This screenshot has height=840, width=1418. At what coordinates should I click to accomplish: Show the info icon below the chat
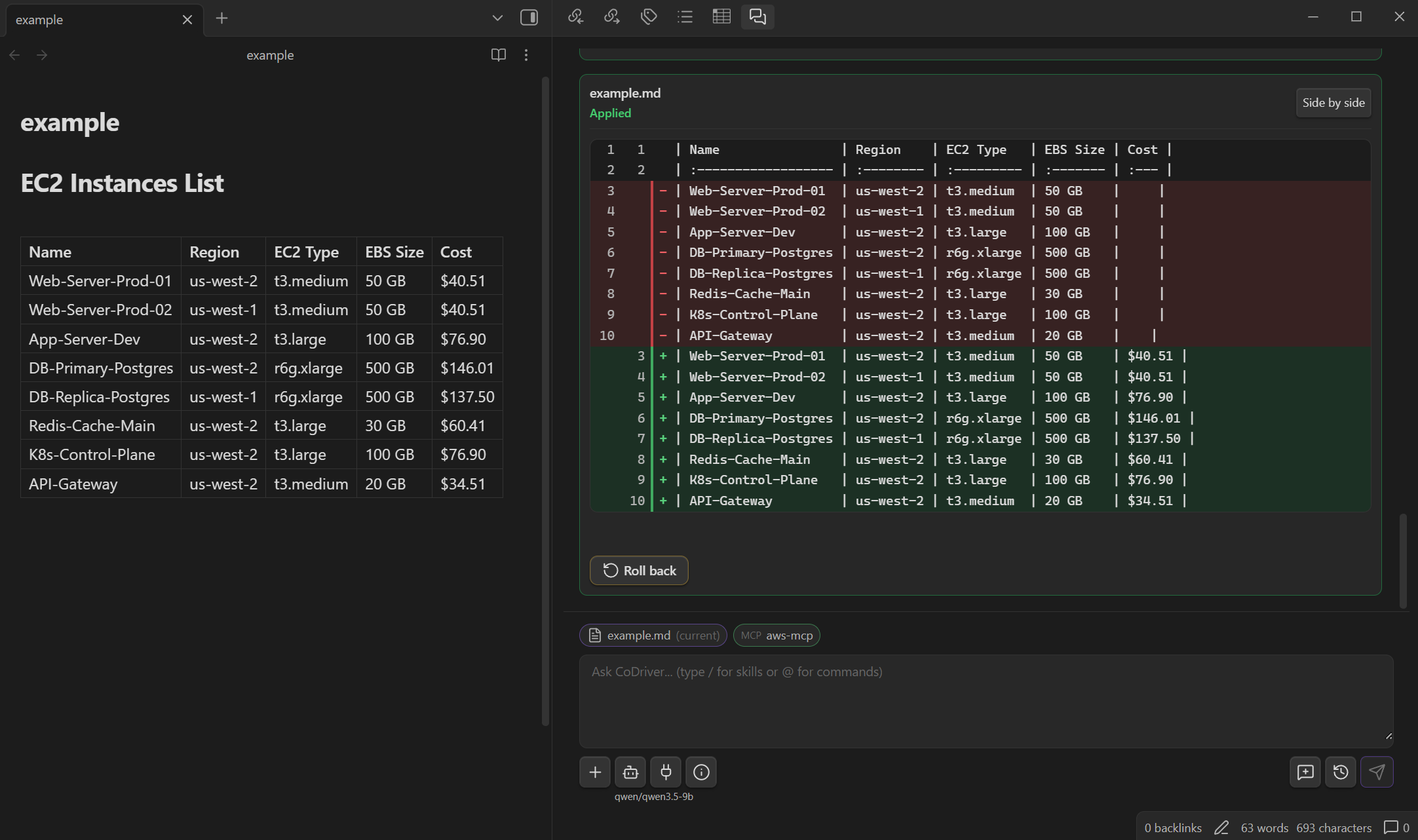click(x=701, y=773)
